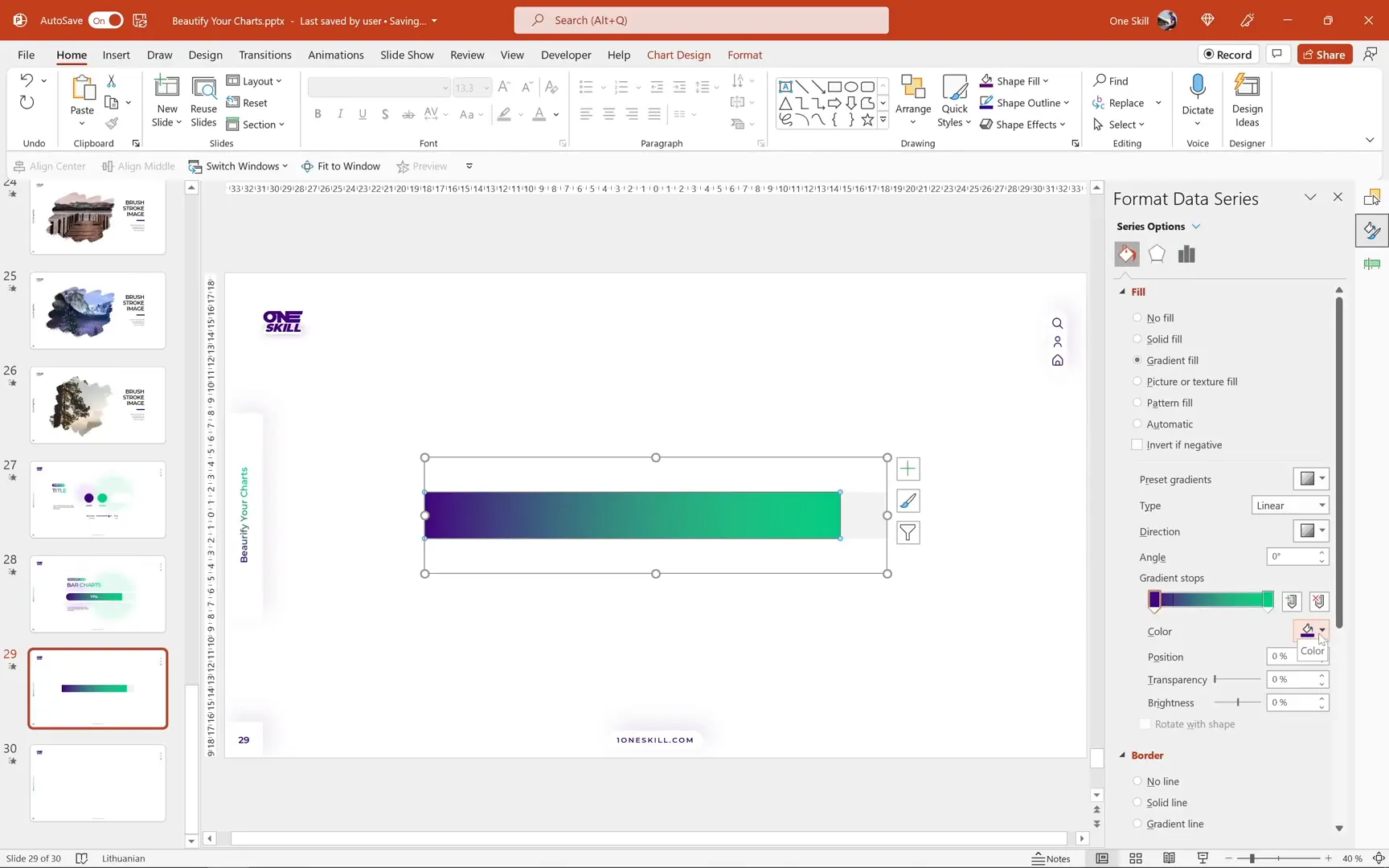Click the home icon on the slide
Screen dimensions: 1389x868
coord(1058,361)
